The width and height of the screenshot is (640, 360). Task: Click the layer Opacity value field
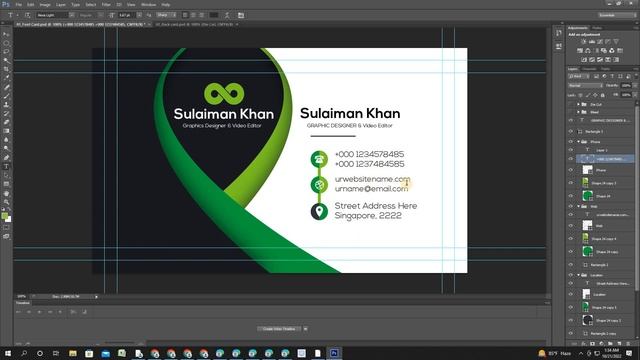(626, 85)
